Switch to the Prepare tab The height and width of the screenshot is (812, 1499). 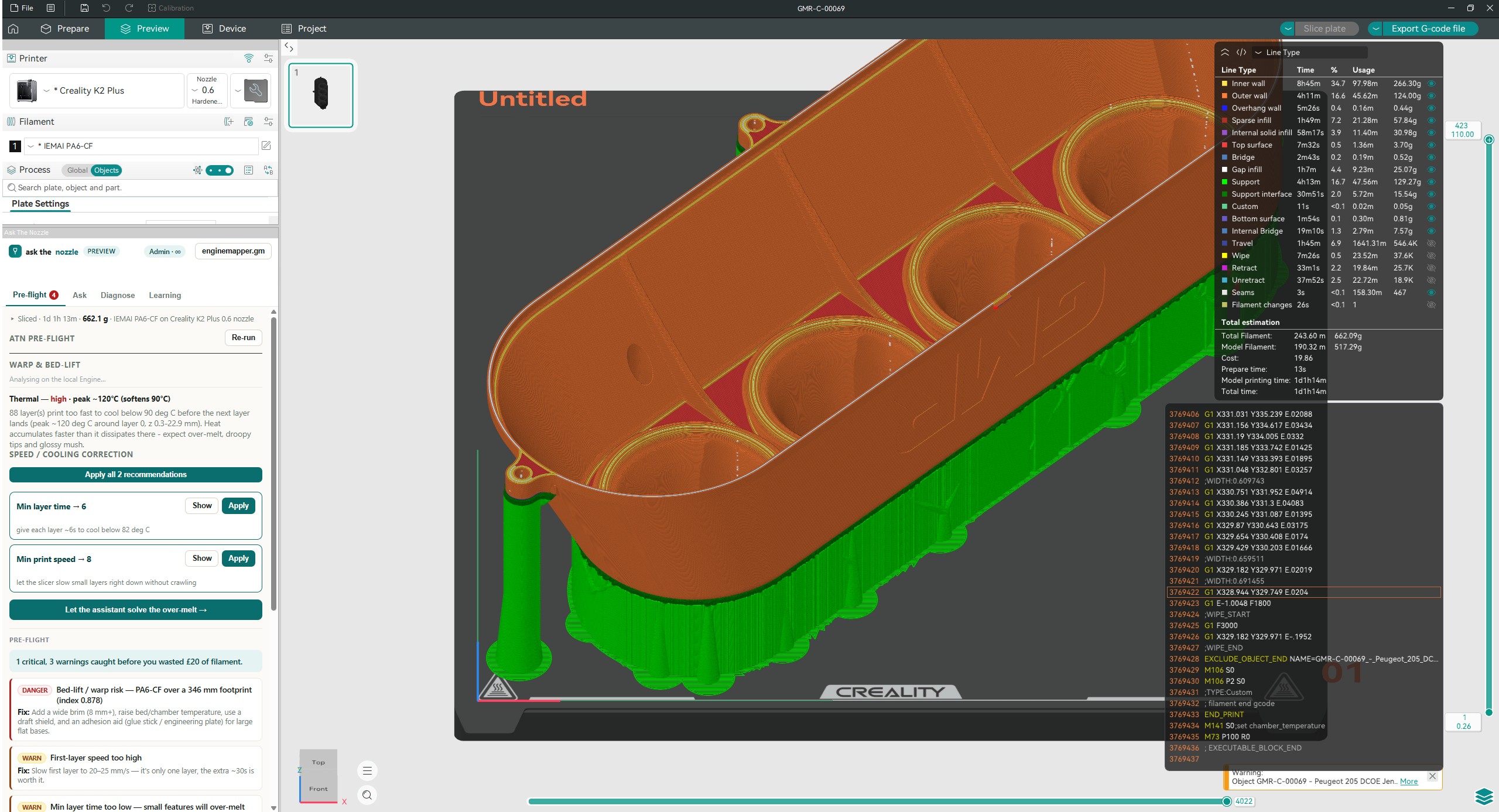click(x=65, y=29)
